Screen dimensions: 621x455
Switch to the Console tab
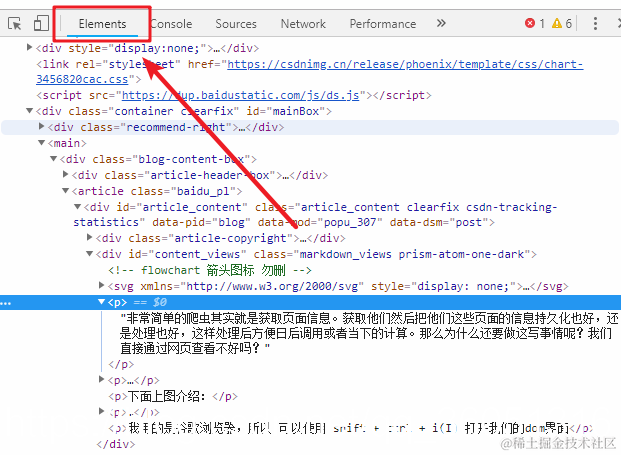point(171,24)
